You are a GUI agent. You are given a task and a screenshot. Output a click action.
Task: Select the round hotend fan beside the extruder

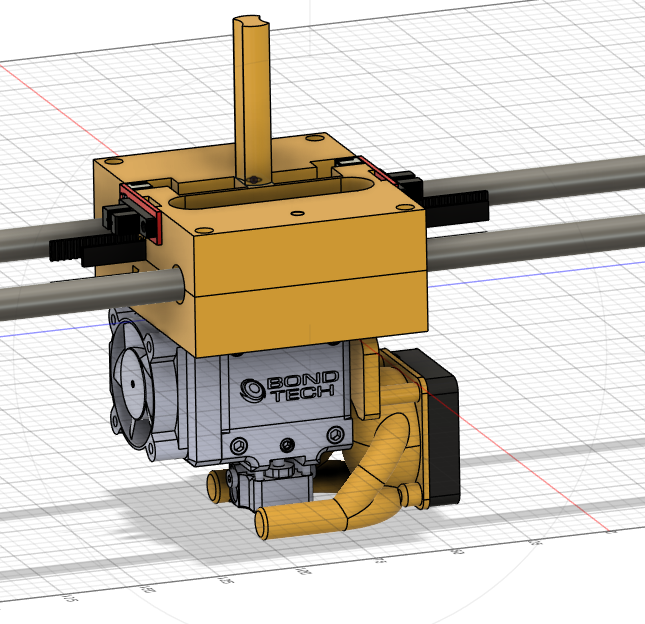coord(132,385)
